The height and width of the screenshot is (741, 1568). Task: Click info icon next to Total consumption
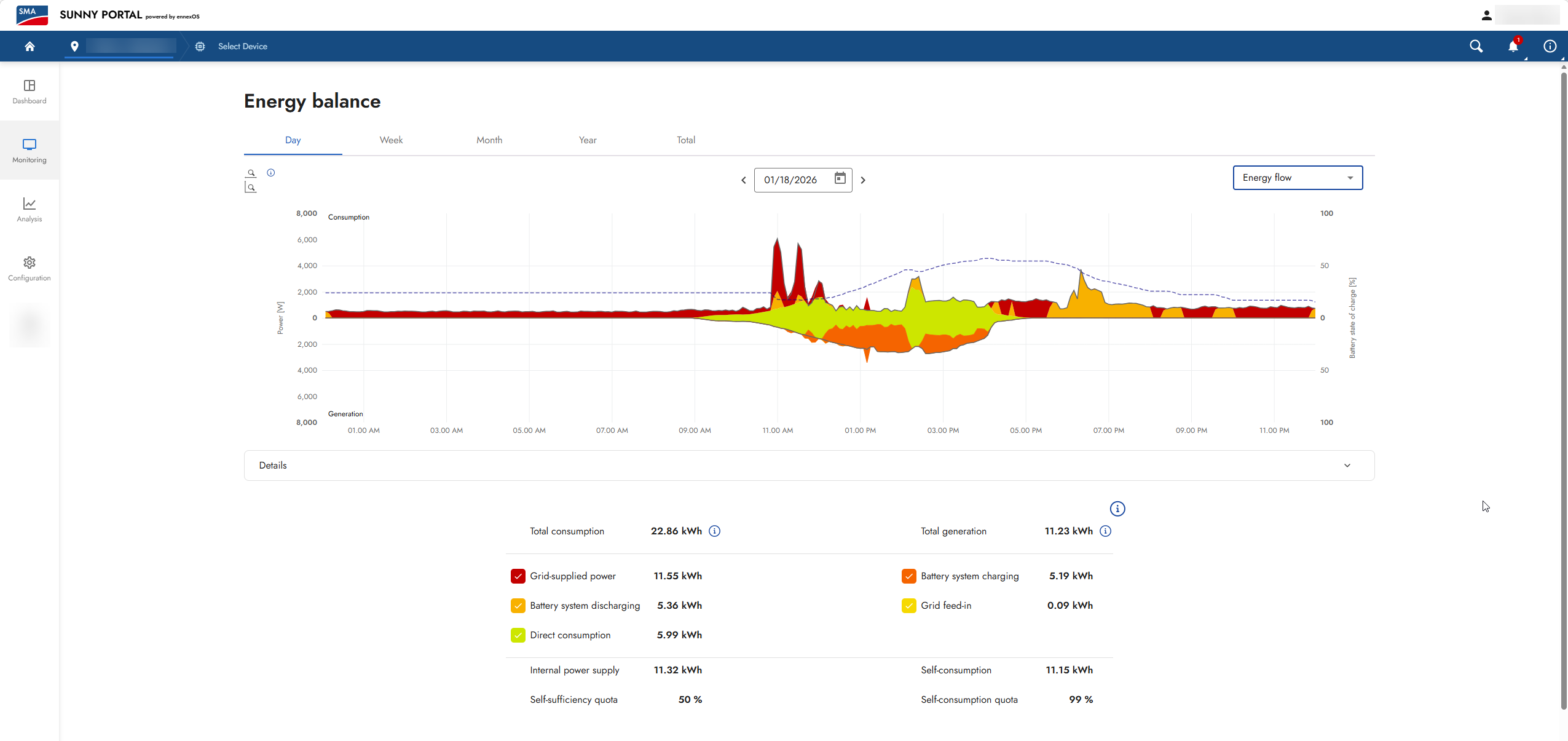pos(714,531)
